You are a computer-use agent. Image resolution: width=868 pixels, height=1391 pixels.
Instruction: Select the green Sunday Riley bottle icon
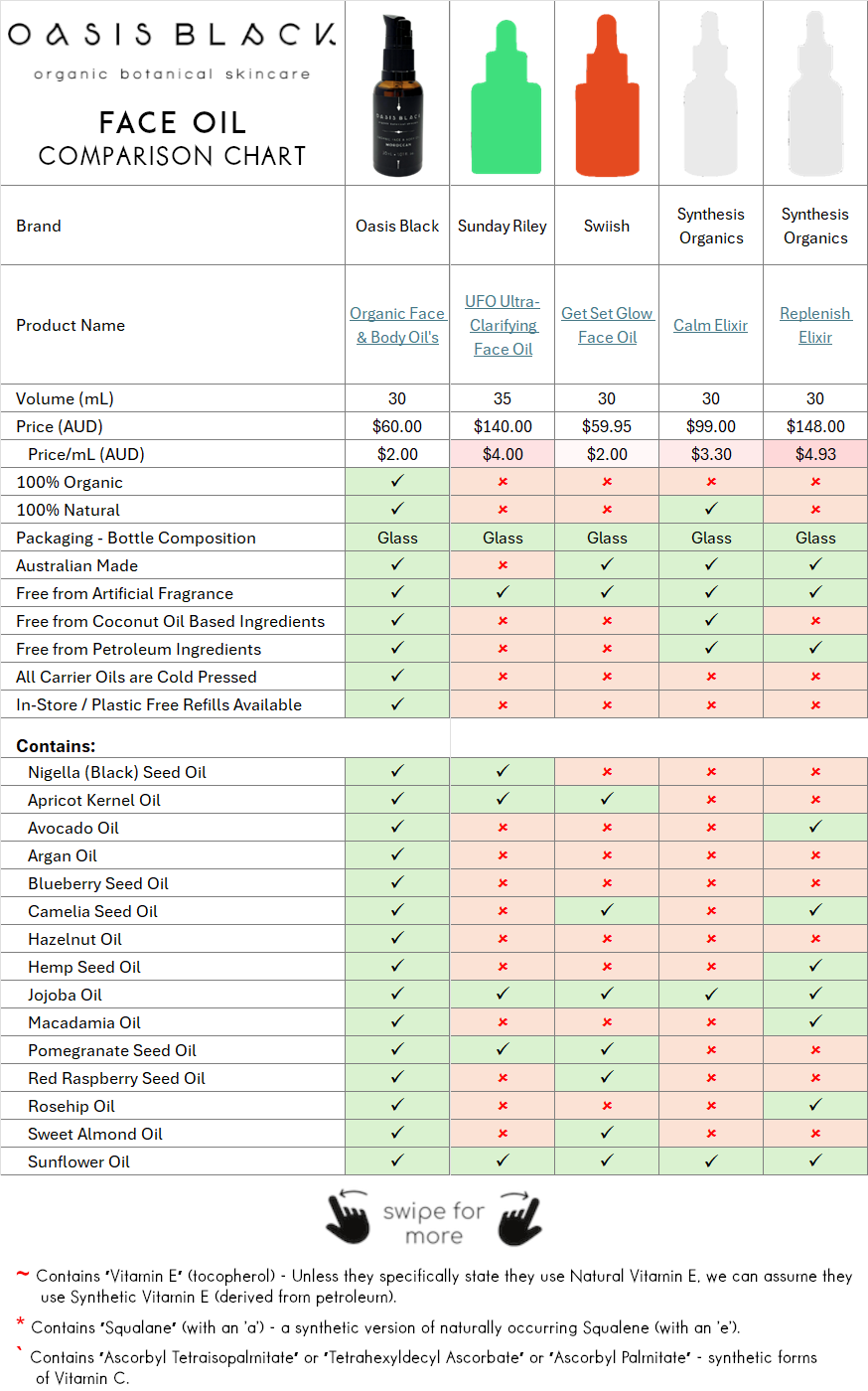pos(503,94)
